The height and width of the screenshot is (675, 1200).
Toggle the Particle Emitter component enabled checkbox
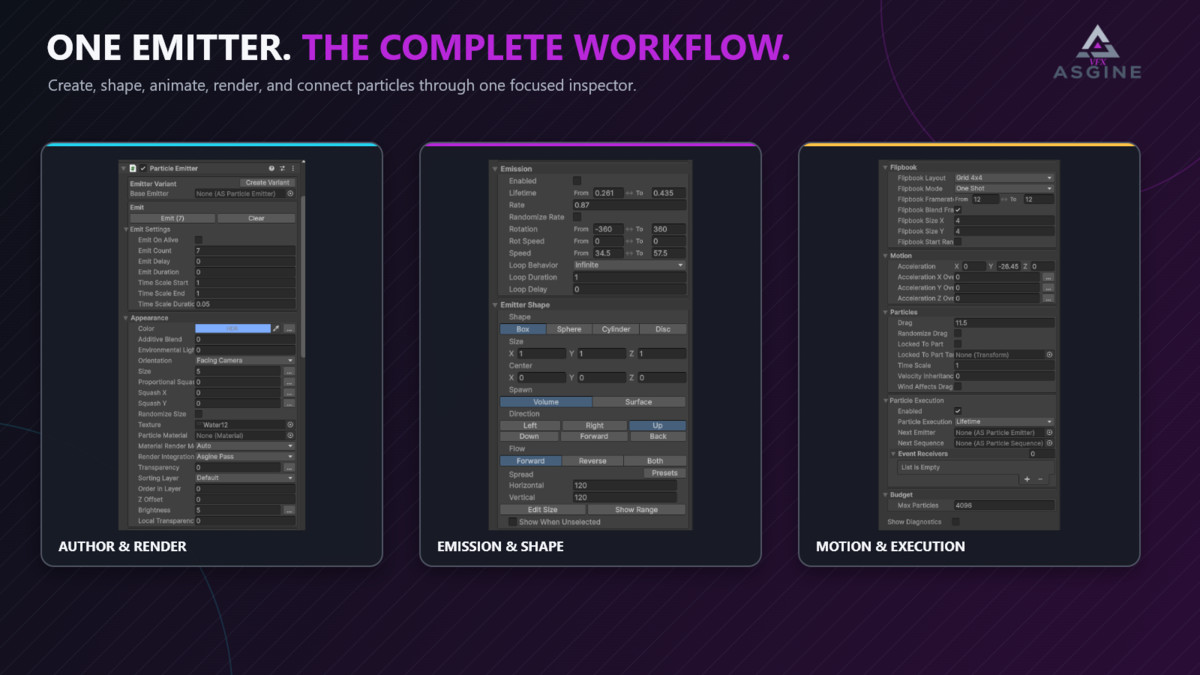pos(143,168)
